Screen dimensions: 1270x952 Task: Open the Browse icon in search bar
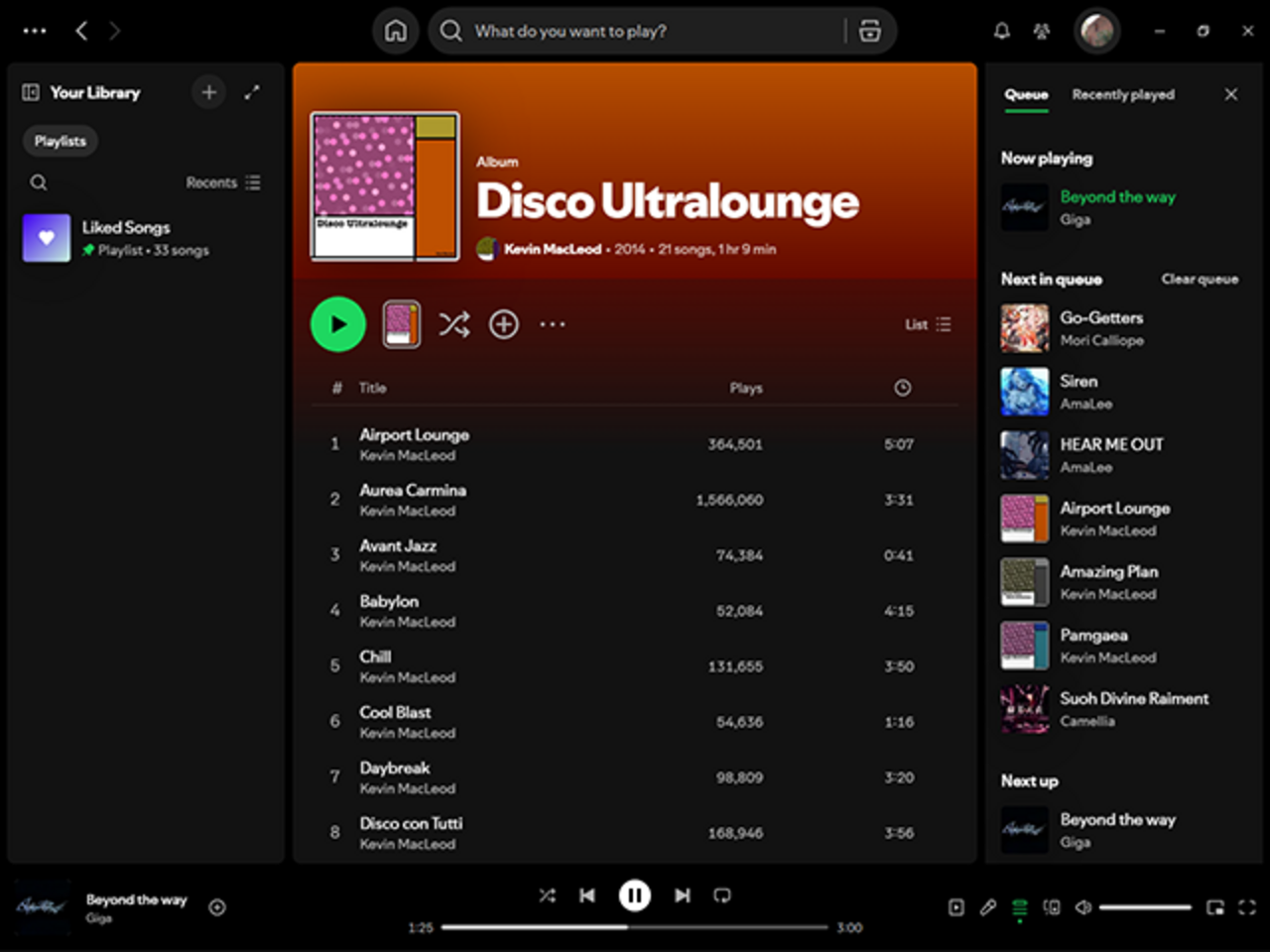tap(870, 32)
